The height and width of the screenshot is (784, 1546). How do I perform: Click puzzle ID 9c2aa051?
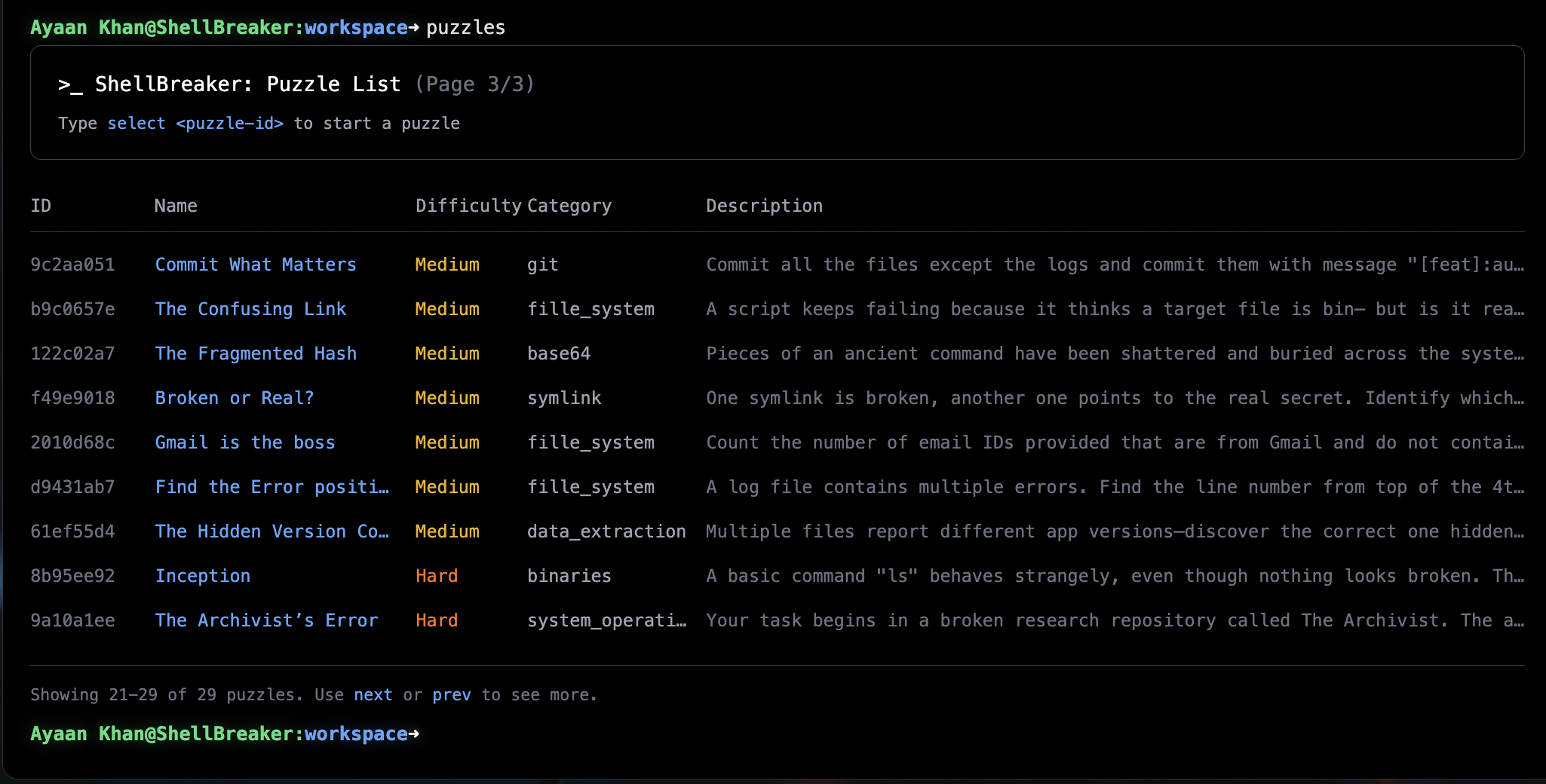tap(72, 265)
